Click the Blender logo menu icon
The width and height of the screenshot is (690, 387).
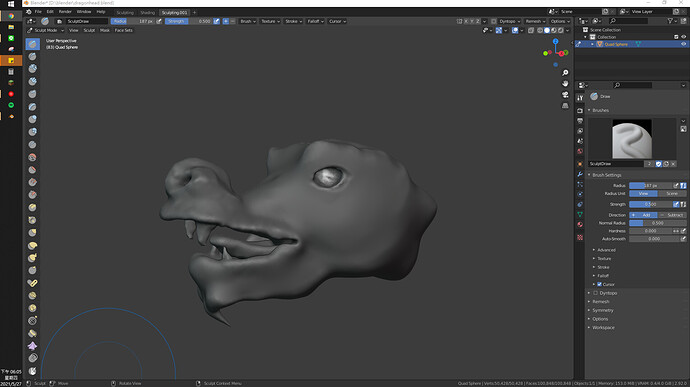29,12
